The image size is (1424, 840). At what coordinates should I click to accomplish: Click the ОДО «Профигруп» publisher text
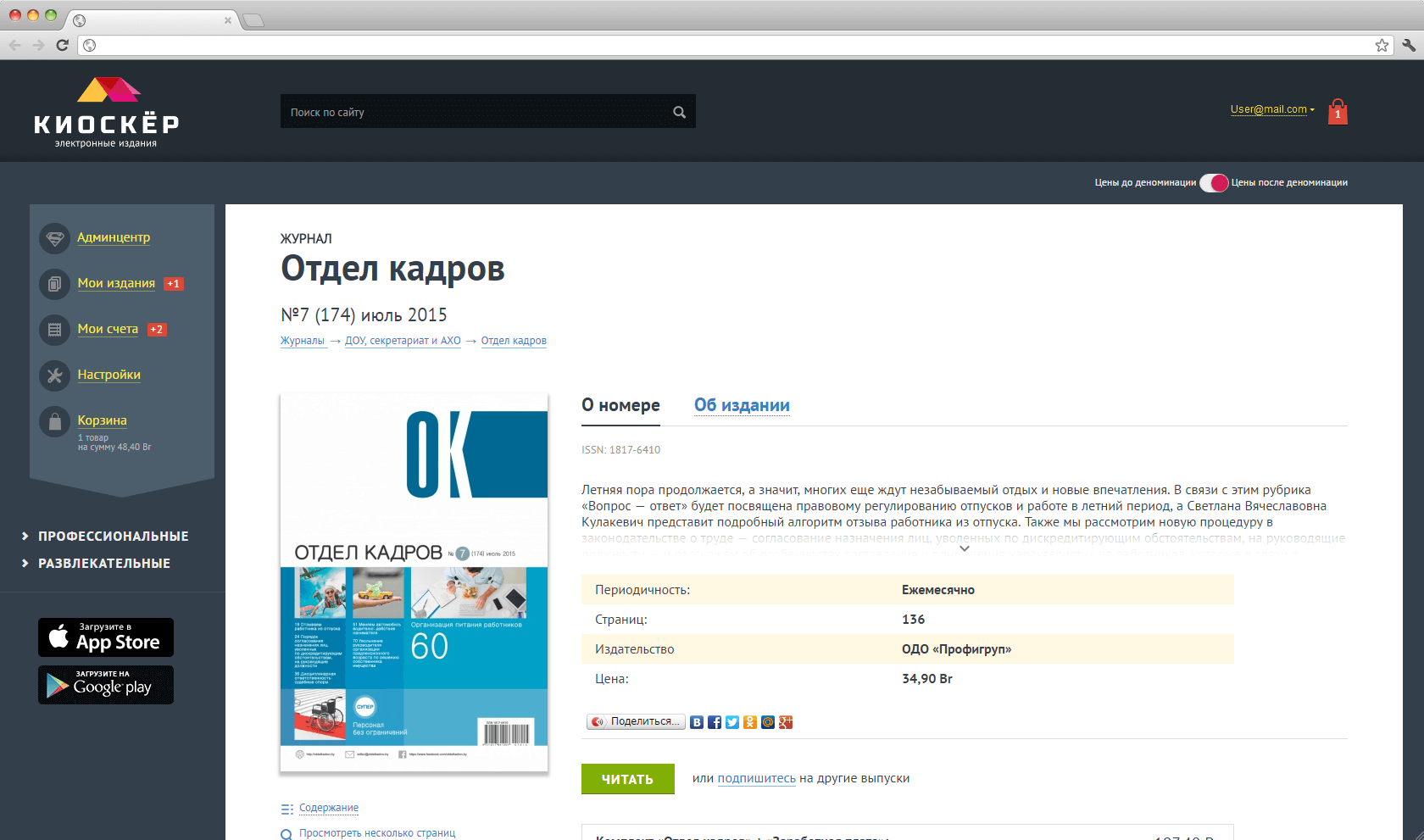[x=957, y=649]
